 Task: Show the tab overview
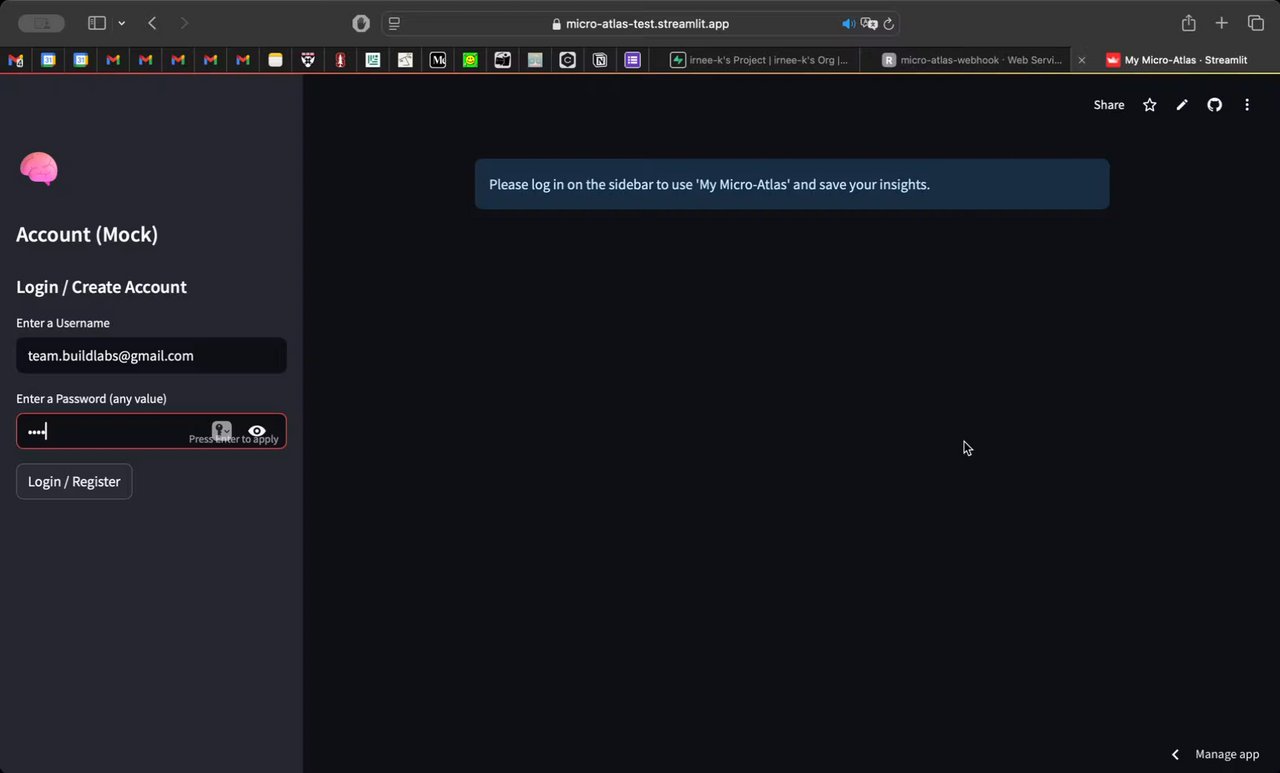(1256, 23)
